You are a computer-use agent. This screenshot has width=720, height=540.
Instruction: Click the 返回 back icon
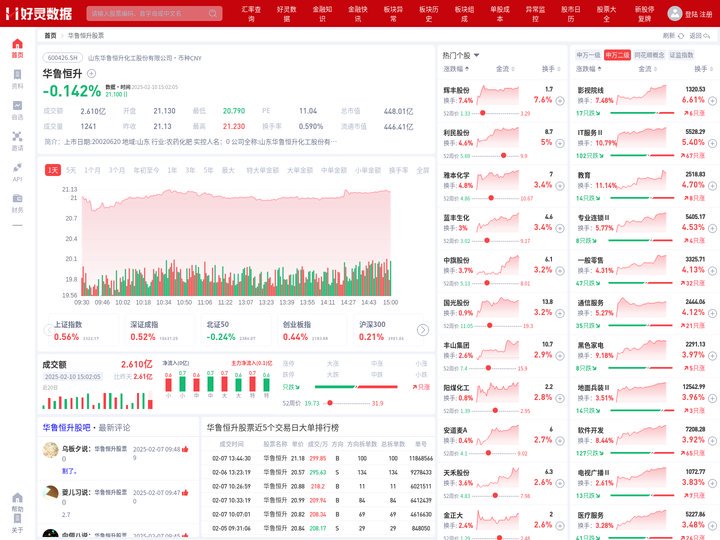707,36
